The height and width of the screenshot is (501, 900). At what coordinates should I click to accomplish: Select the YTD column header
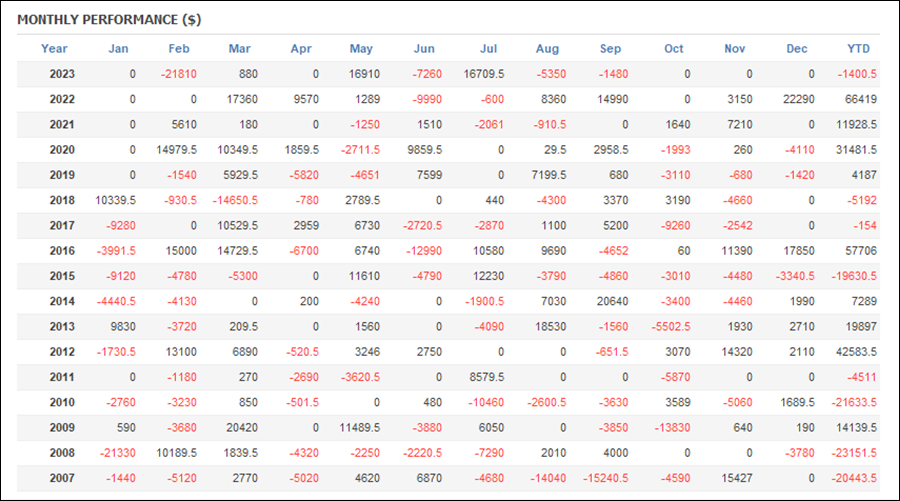pos(858,49)
